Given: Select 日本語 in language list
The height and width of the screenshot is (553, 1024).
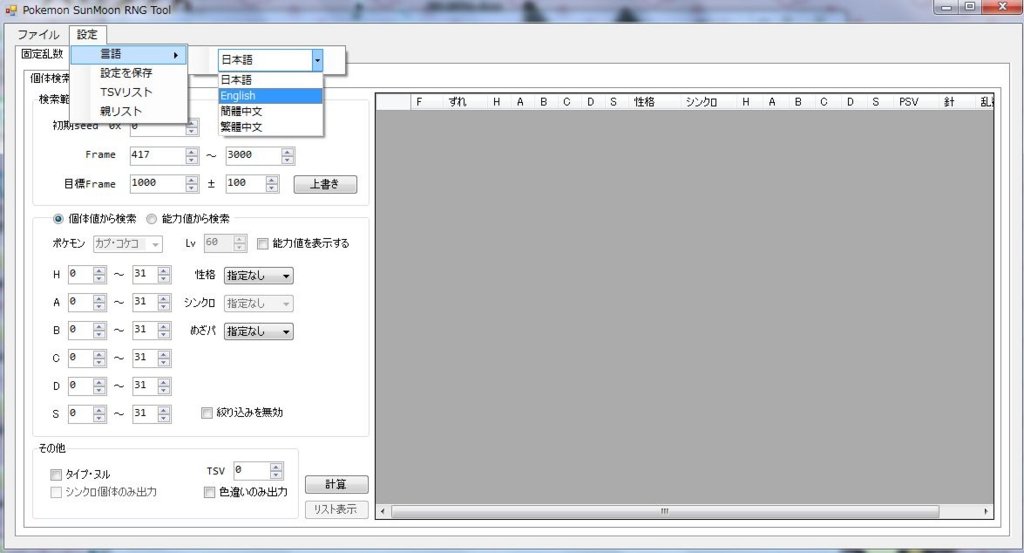Looking at the screenshot, I should click(x=270, y=80).
